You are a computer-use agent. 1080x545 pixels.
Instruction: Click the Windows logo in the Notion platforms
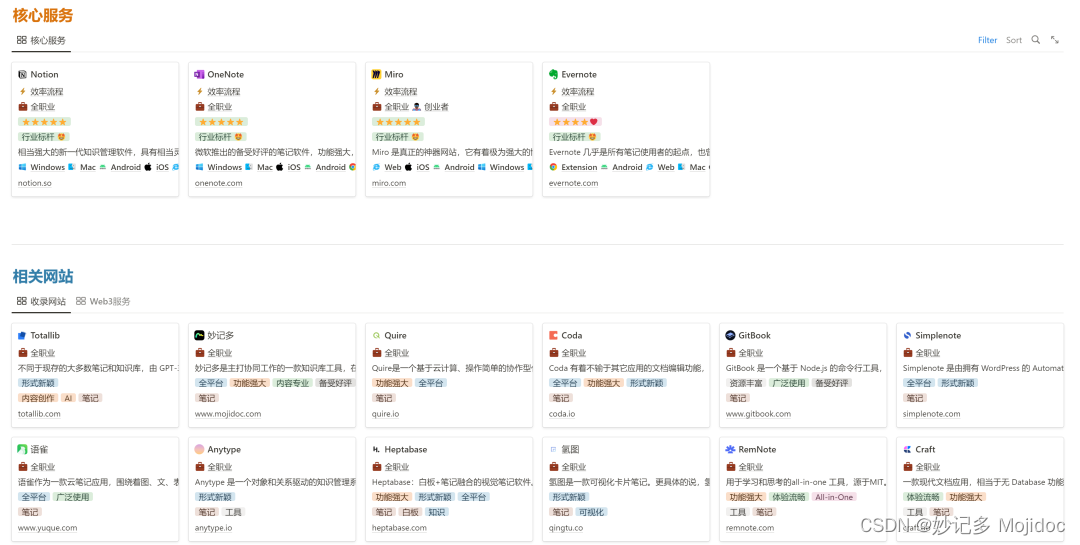pos(22,167)
